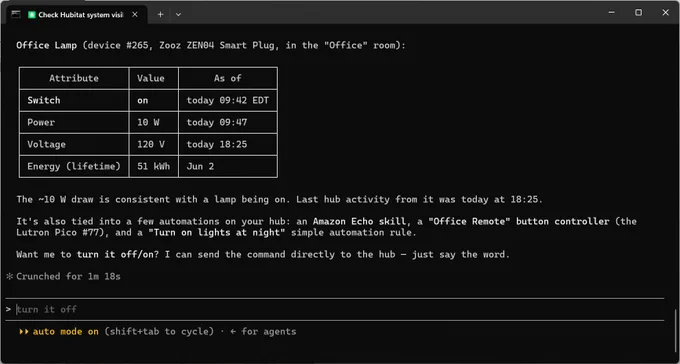Open the new tab profile dropdown chevron
Viewport: 680px width, 364px height.
(178, 14)
